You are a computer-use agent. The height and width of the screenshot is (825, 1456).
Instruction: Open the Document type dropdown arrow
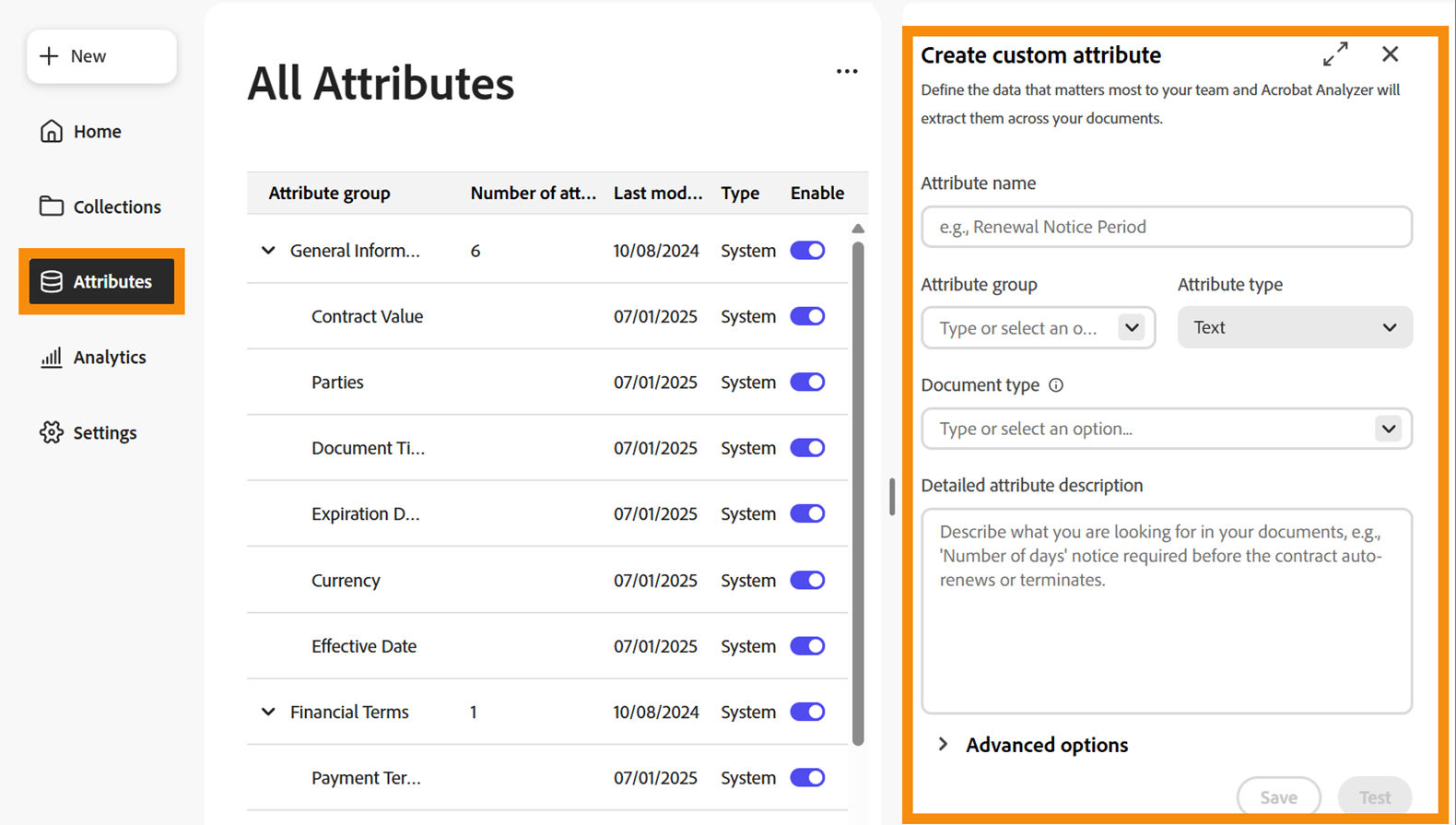coord(1388,429)
